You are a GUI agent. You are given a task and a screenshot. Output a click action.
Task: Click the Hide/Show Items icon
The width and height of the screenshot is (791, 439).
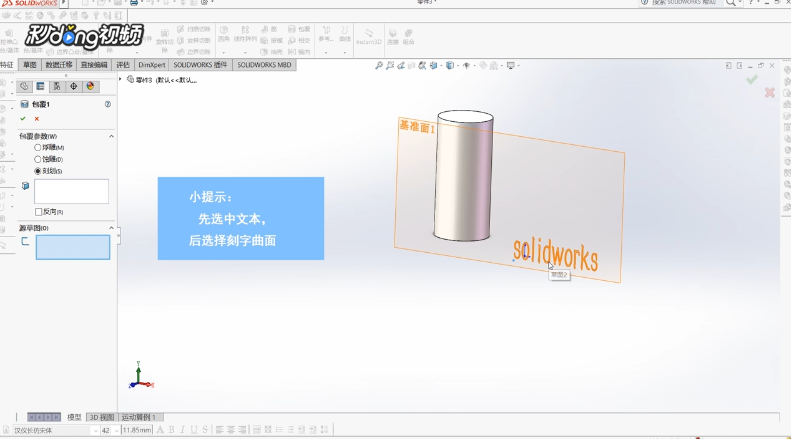(x=466, y=66)
